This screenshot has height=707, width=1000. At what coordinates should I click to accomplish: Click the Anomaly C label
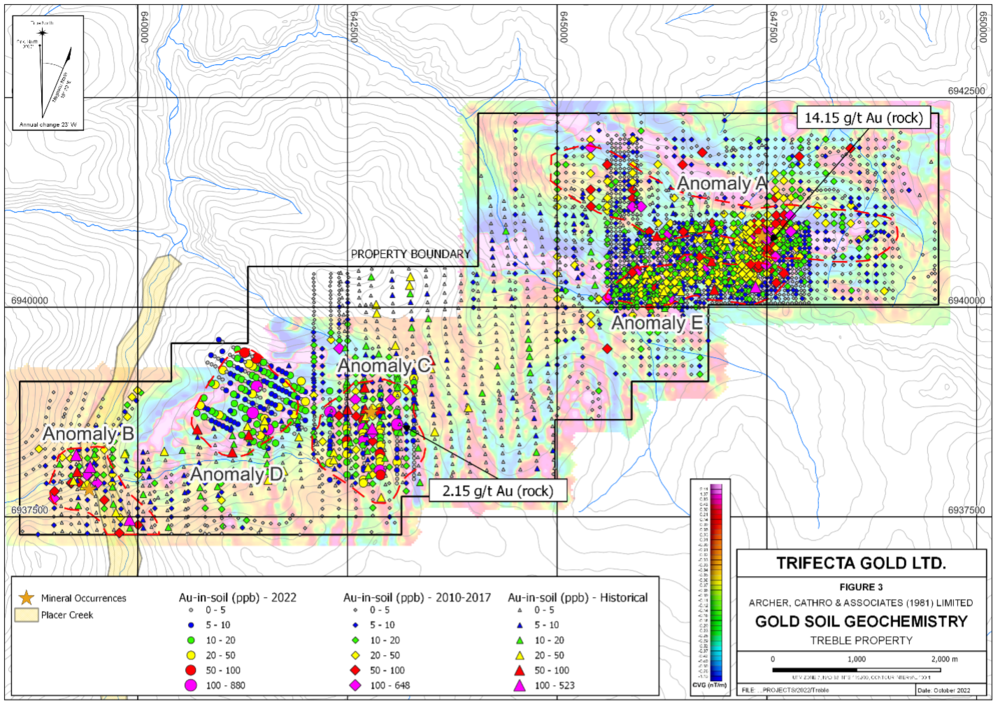tap(384, 367)
